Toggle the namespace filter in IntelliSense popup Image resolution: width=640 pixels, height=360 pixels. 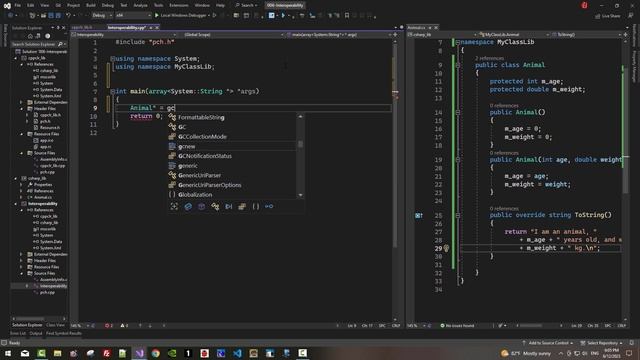tap(256, 207)
